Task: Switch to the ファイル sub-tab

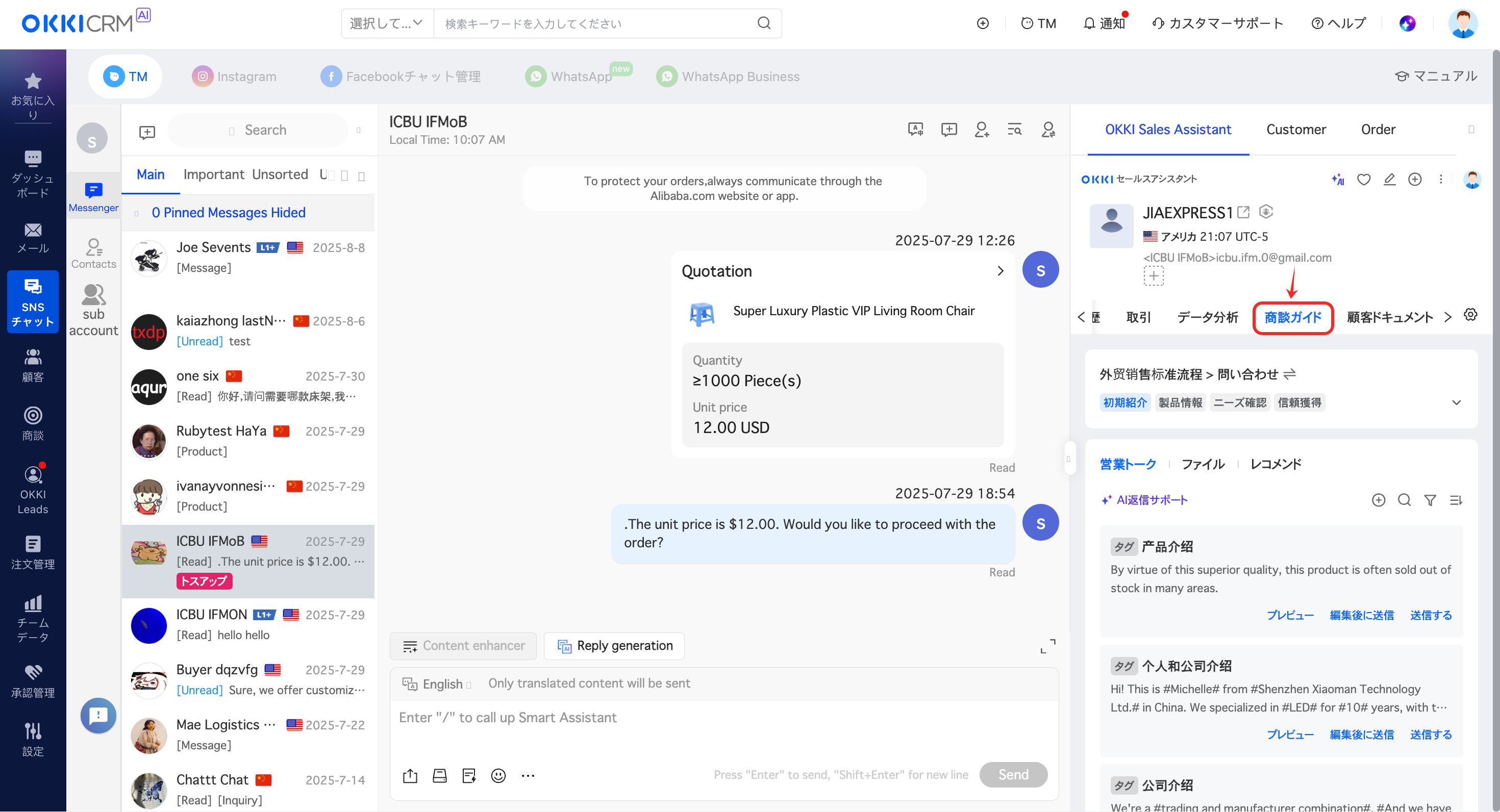Action: (1203, 465)
